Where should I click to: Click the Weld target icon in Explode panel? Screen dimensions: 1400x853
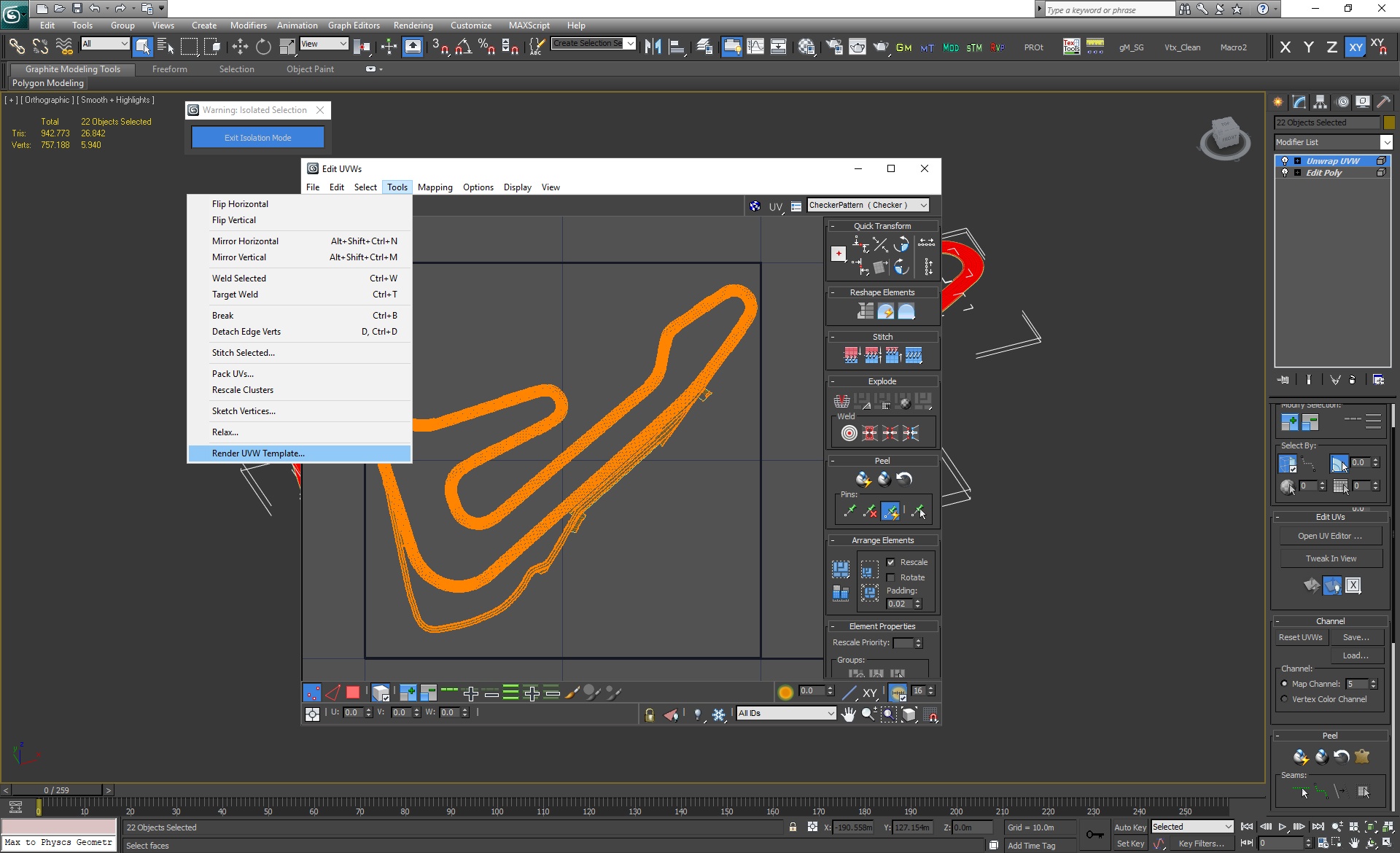[x=849, y=433]
